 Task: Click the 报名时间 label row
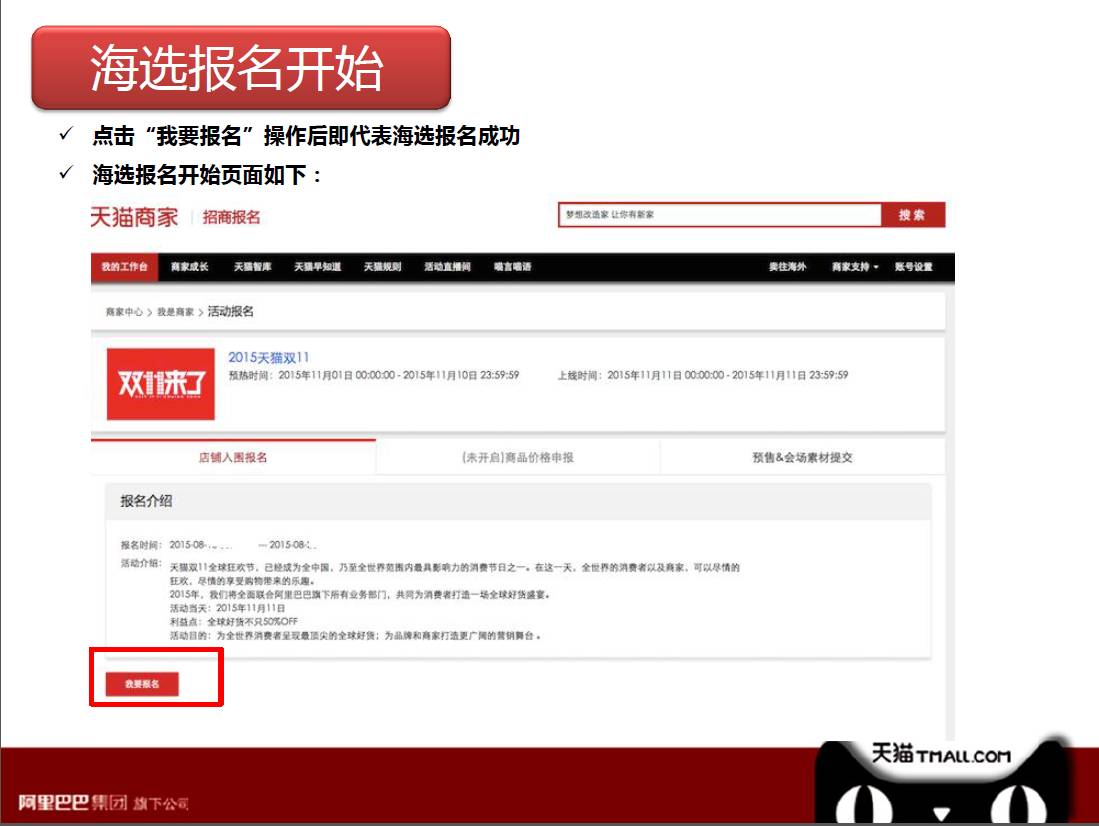(219, 545)
